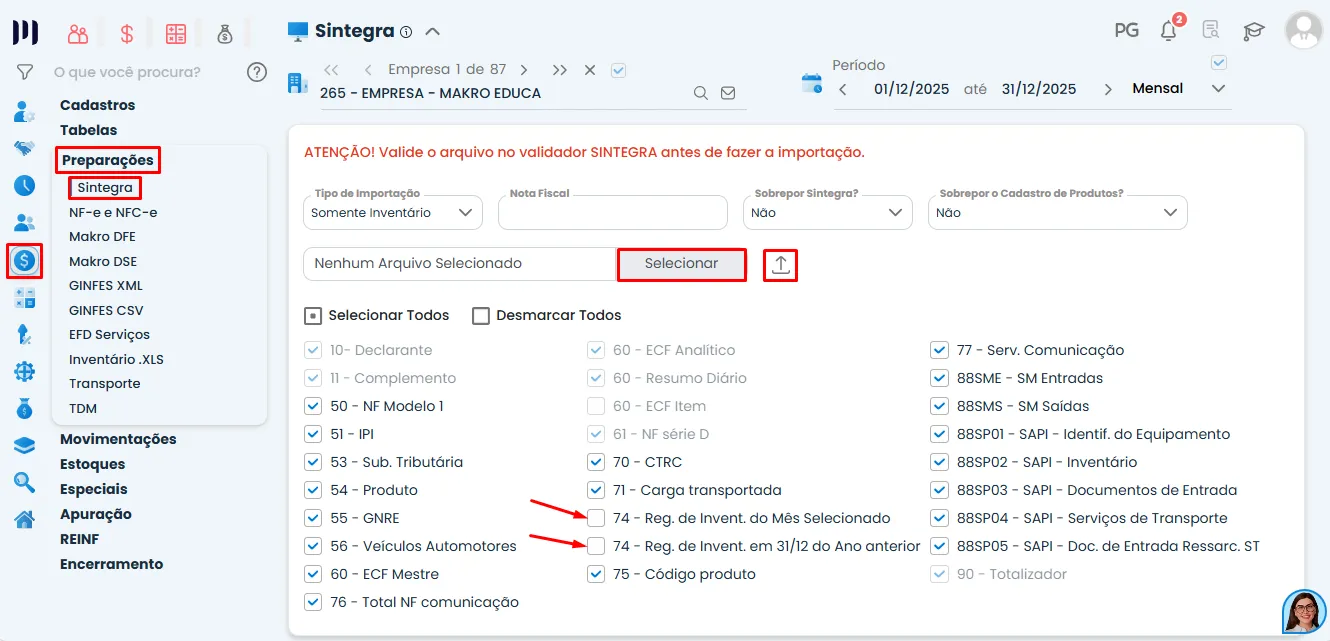Open the document search icon near notifications
Screen dimensions: 1330x641
click(x=1210, y=30)
